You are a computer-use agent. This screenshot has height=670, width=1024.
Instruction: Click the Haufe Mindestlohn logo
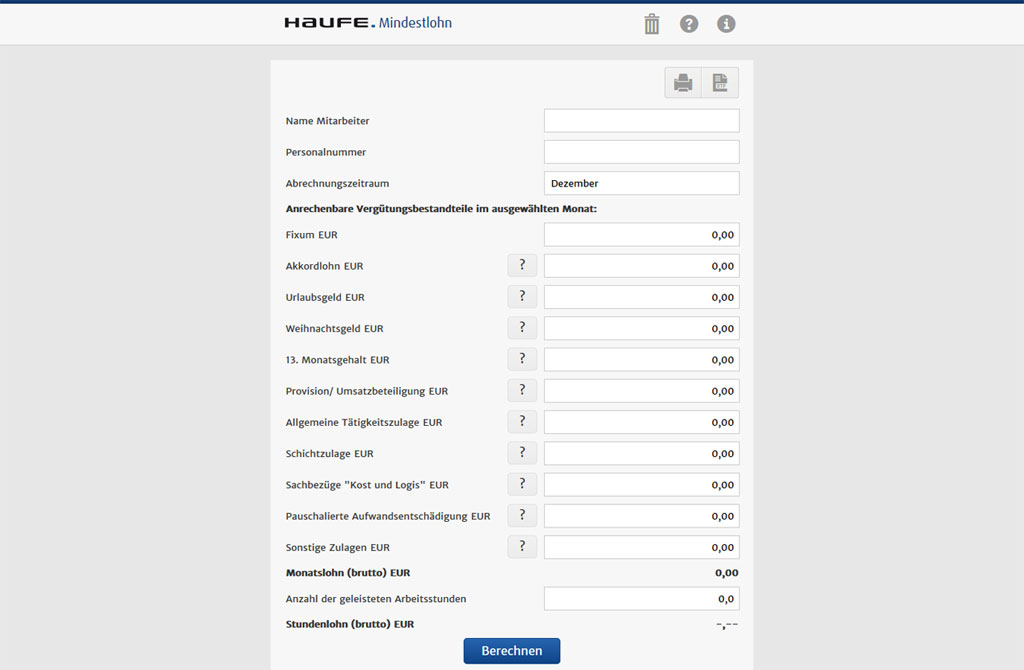pos(368,23)
